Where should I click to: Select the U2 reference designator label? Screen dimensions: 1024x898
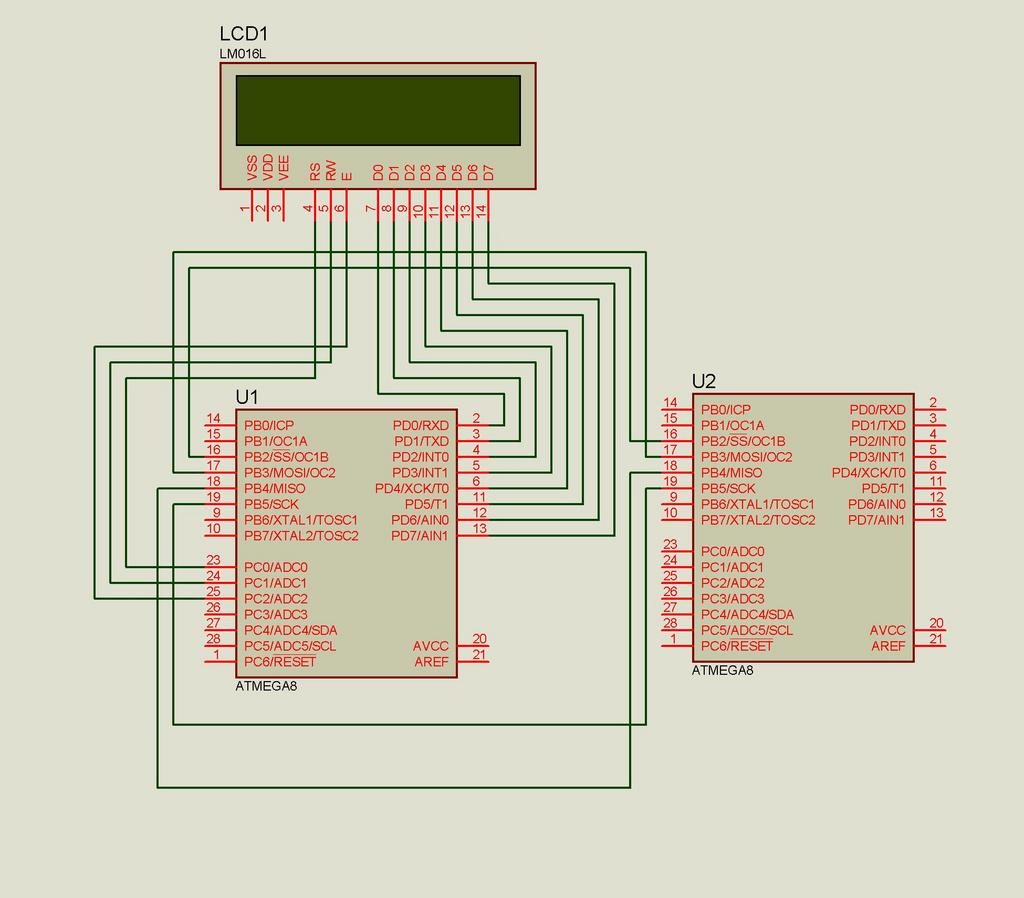click(703, 381)
